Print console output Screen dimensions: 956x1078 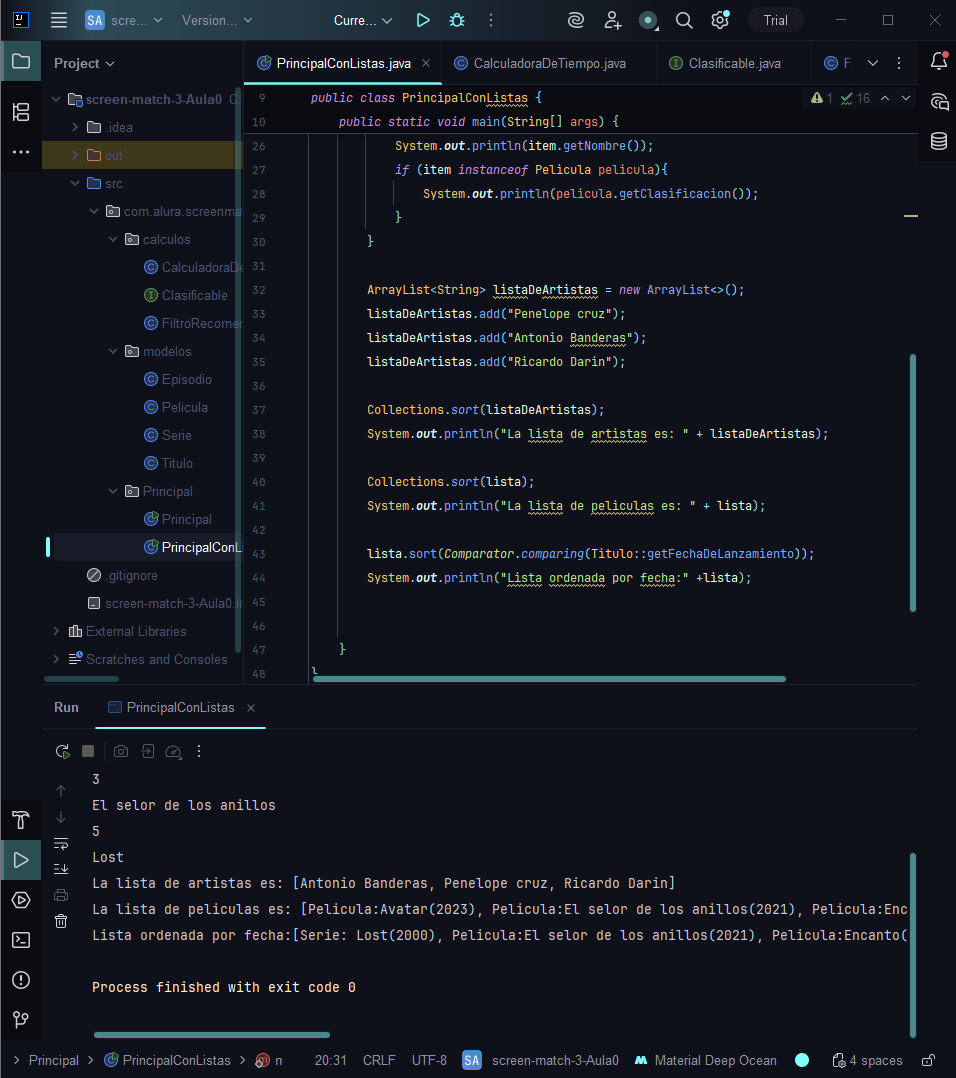pyautogui.click(x=61, y=895)
